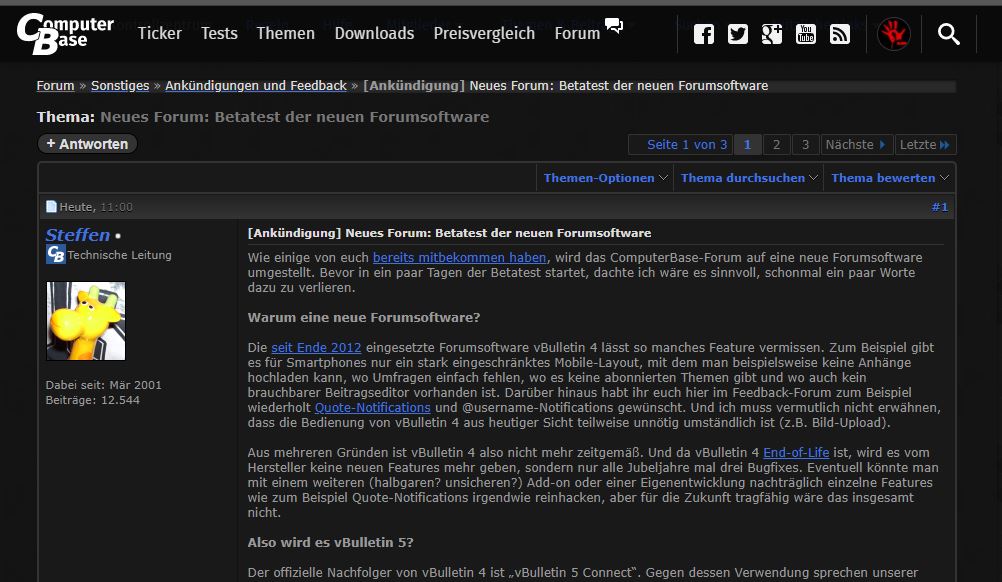Click Steffen's yellow moose avatar
Screen dimensions: 1002x582
(x=86, y=321)
